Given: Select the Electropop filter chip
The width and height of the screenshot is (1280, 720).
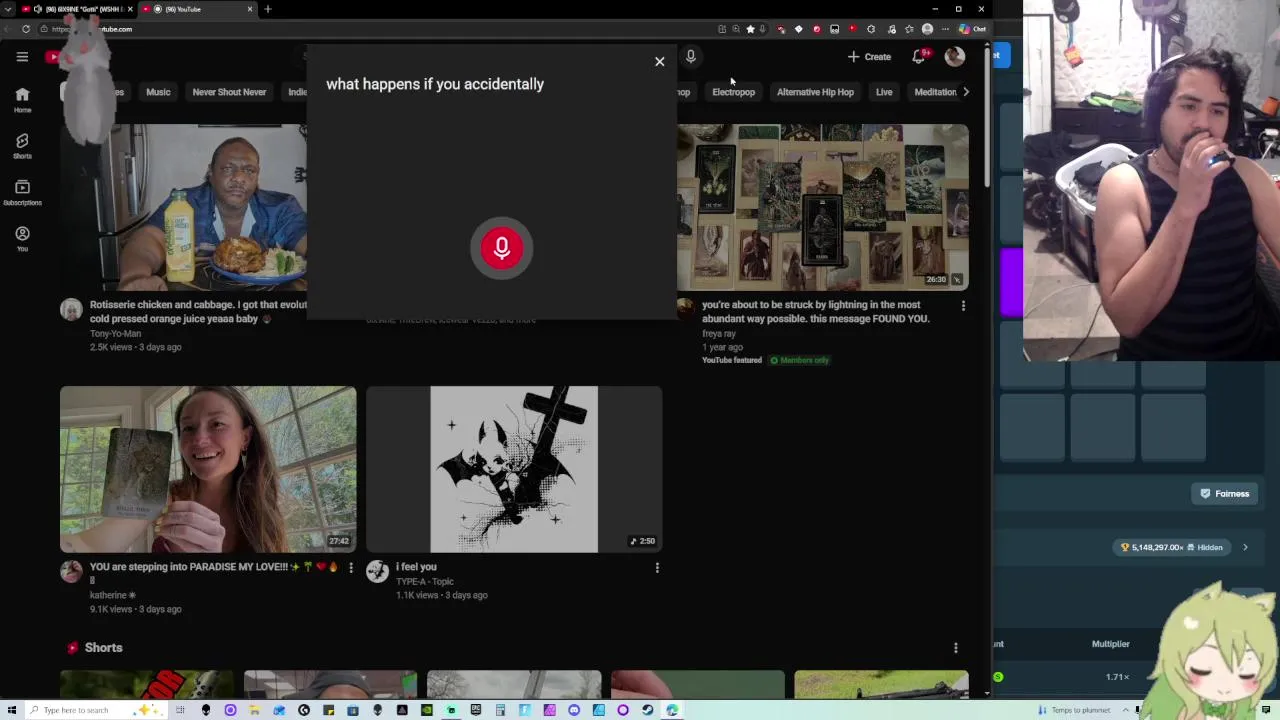Looking at the screenshot, I should 733,92.
